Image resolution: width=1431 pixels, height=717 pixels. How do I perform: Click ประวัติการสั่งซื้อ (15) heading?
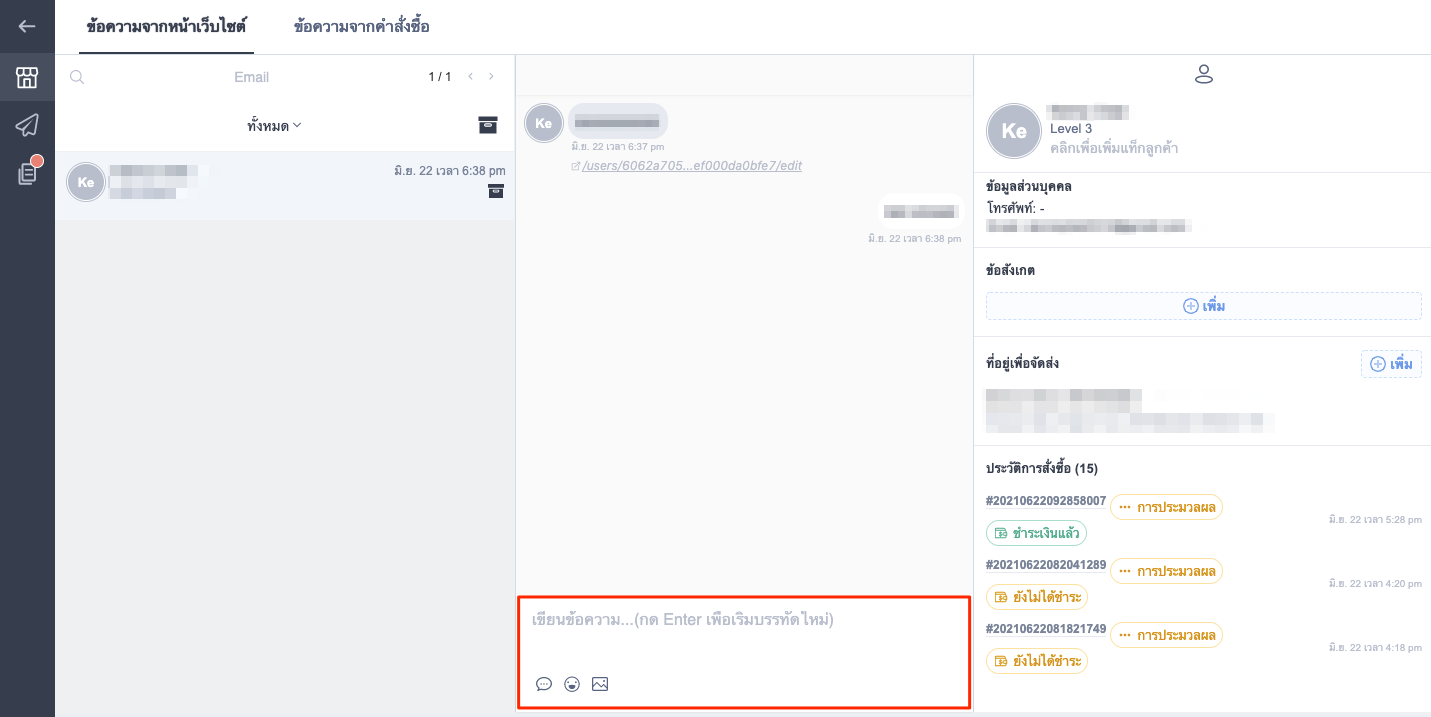(x=1042, y=468)
